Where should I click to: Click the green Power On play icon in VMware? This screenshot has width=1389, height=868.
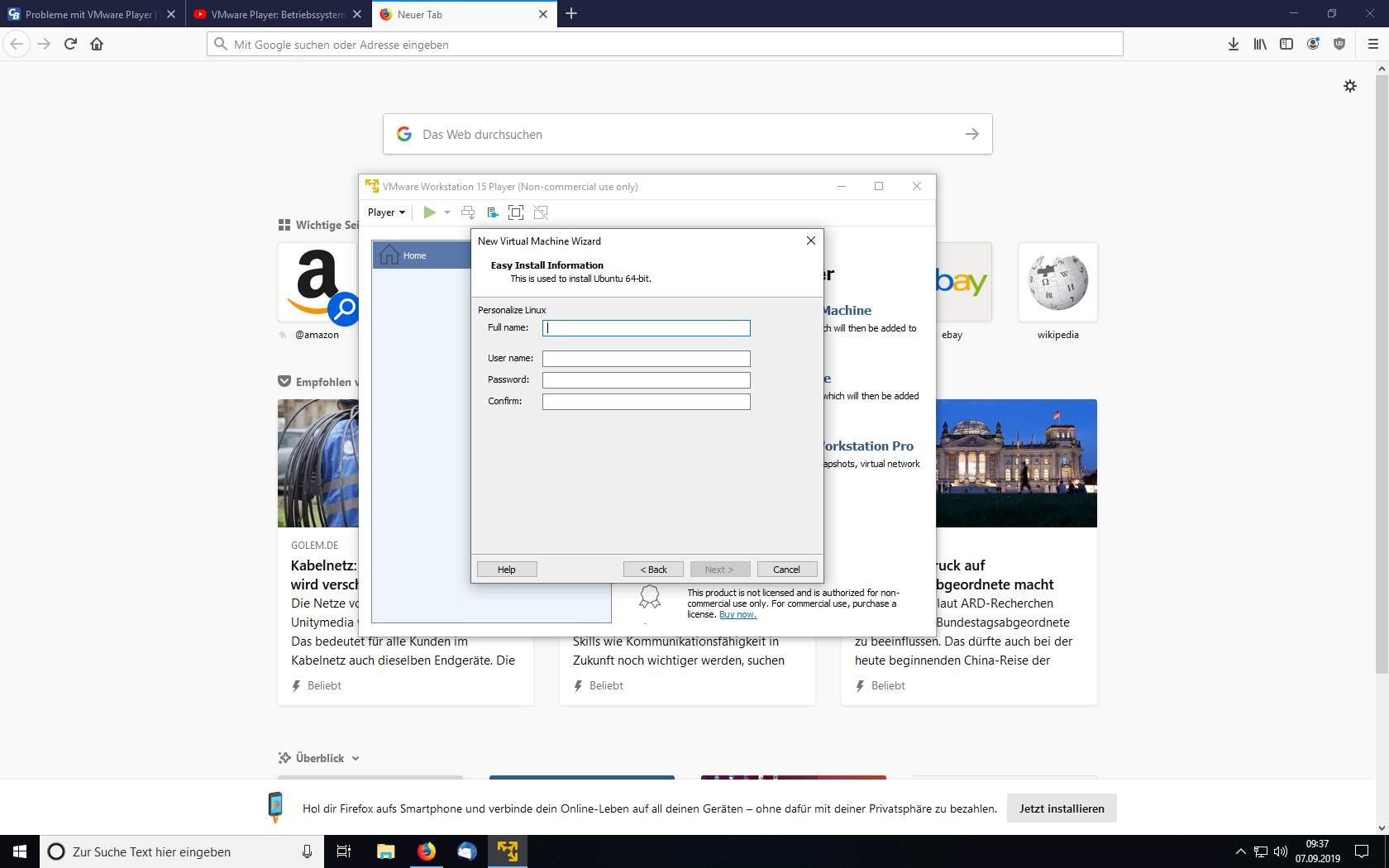[x=429, y=212]
